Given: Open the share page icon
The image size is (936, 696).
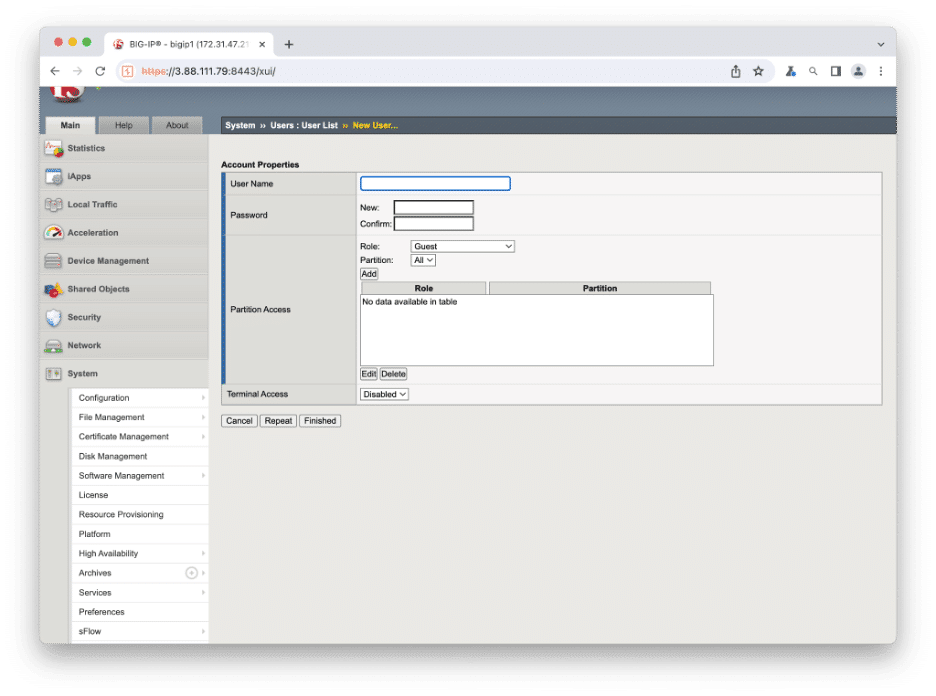Looking at the screenshot, I should [735, 71].
